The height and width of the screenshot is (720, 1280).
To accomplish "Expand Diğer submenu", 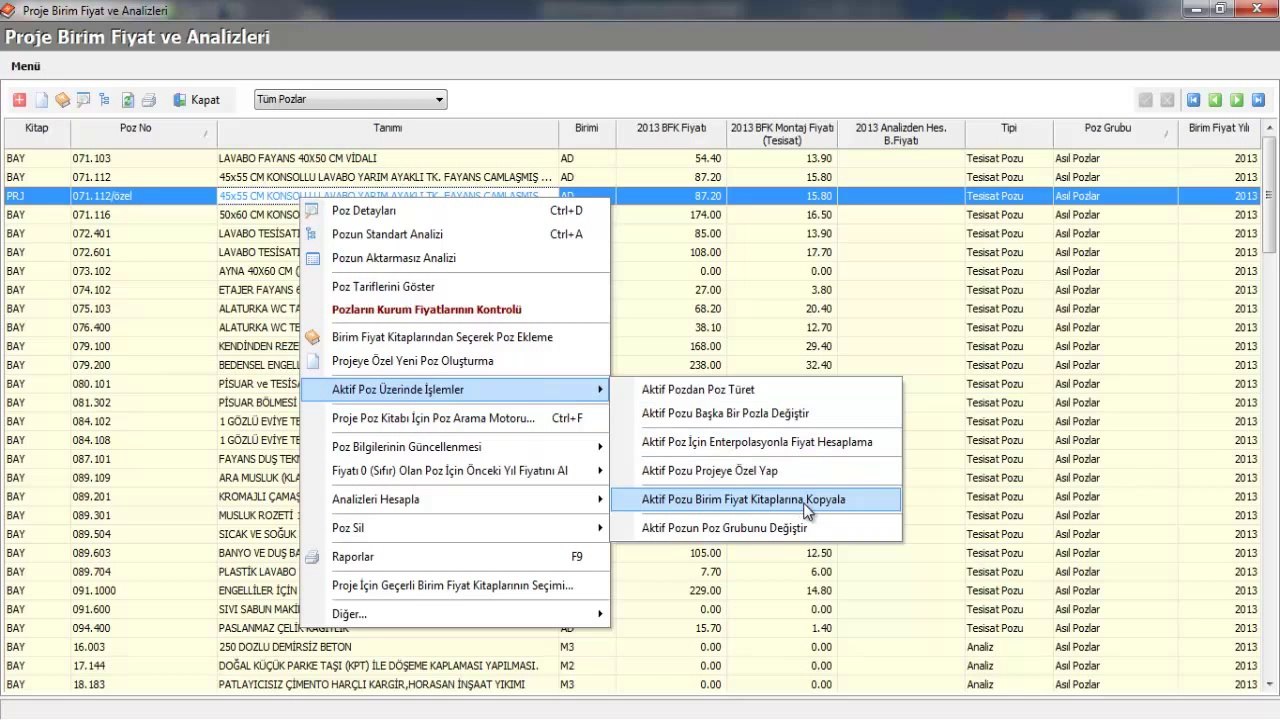I will (455, 613).
